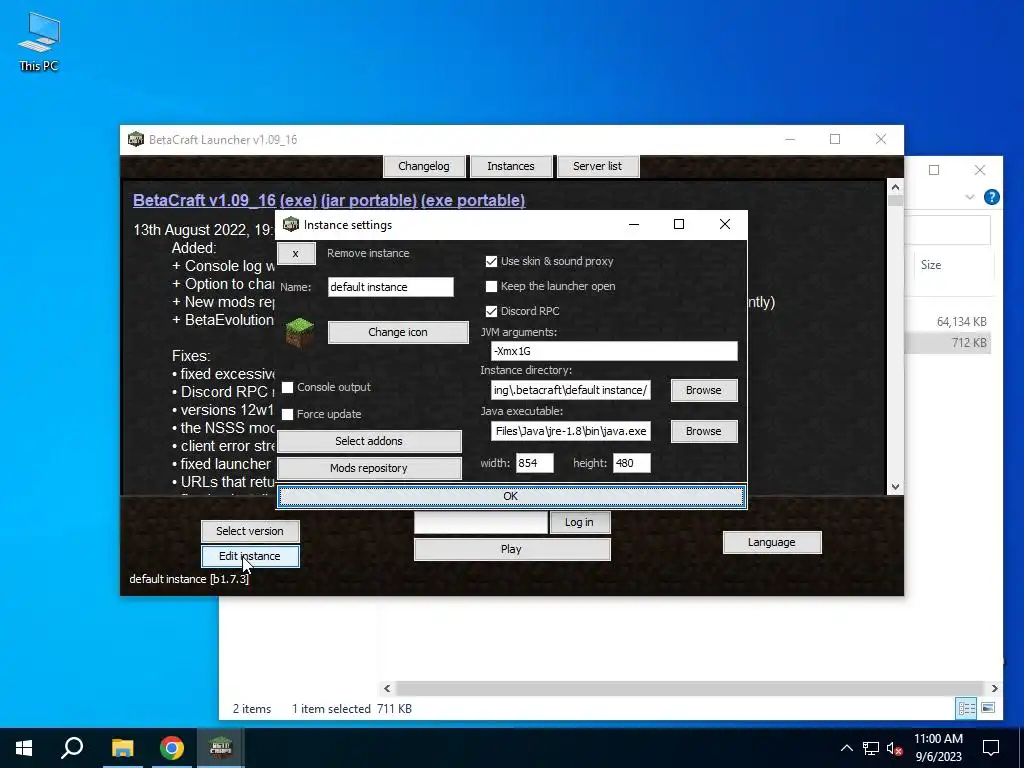
Task: Click BetaCraft Launcher title bar icon
Action: coord(135,139)
